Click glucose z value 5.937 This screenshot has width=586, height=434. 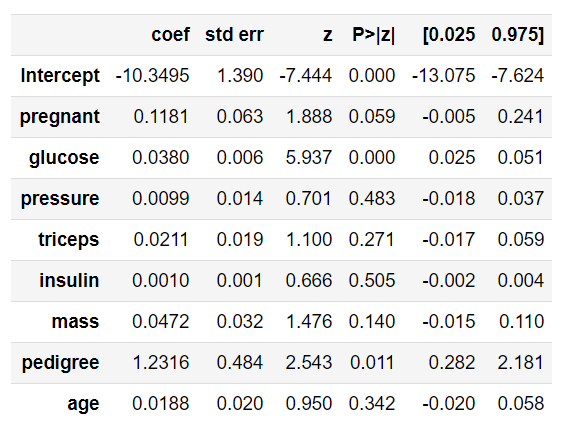point(309,158)
